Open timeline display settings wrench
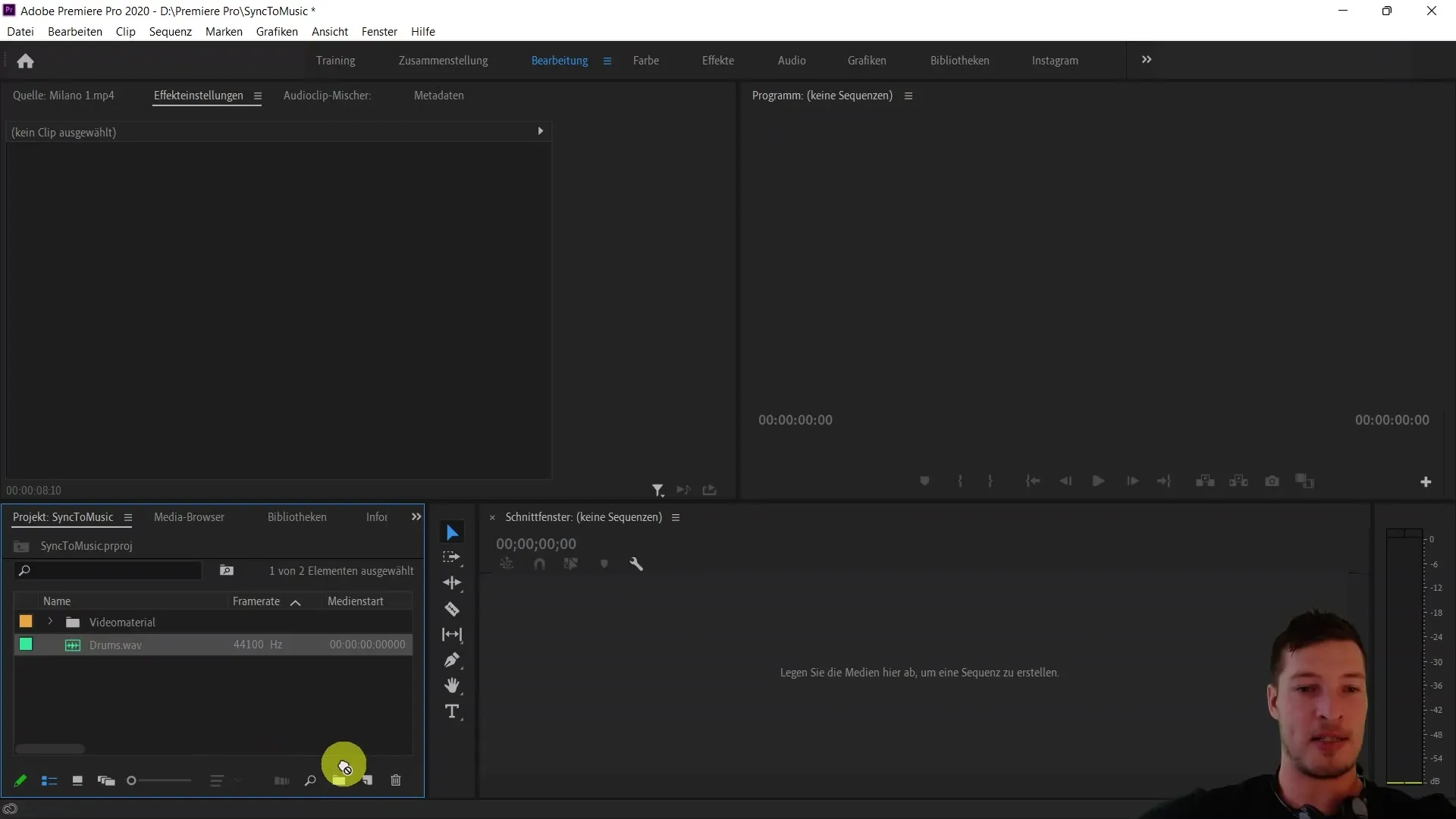The width and height of the screenshot is (1456, 819). (x=636, y=564)
